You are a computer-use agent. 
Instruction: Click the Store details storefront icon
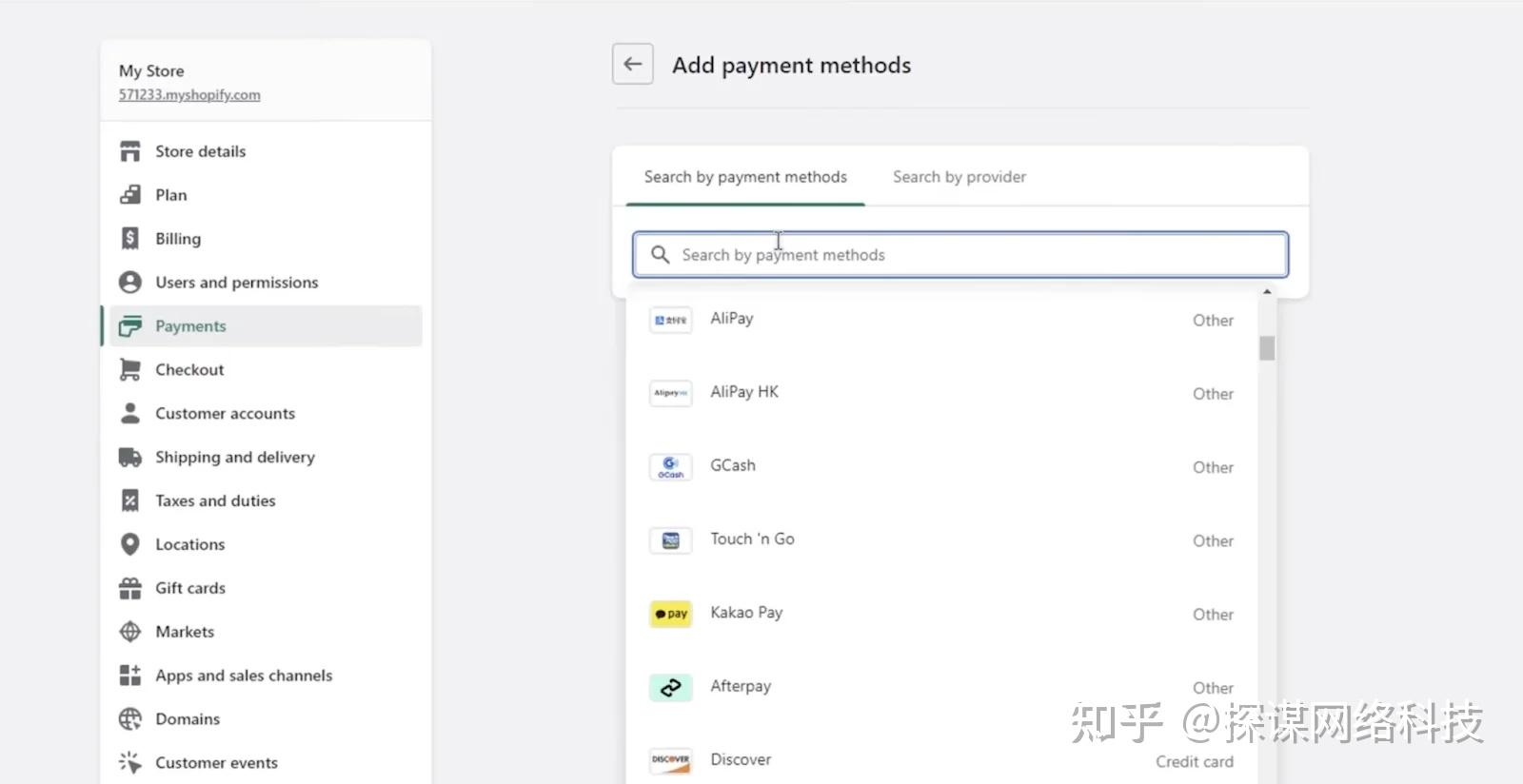click(130, 151)
